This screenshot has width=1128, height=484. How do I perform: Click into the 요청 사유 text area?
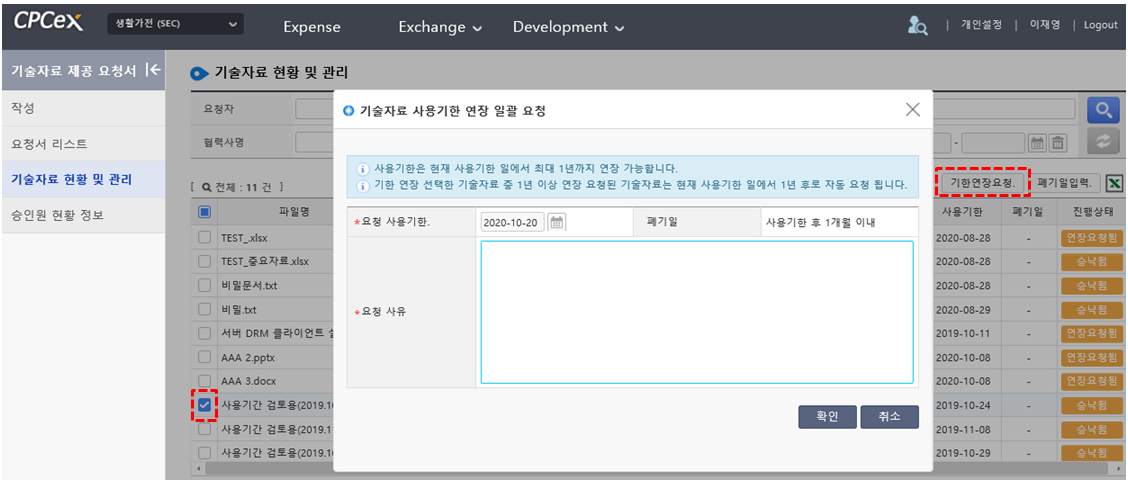696,312
